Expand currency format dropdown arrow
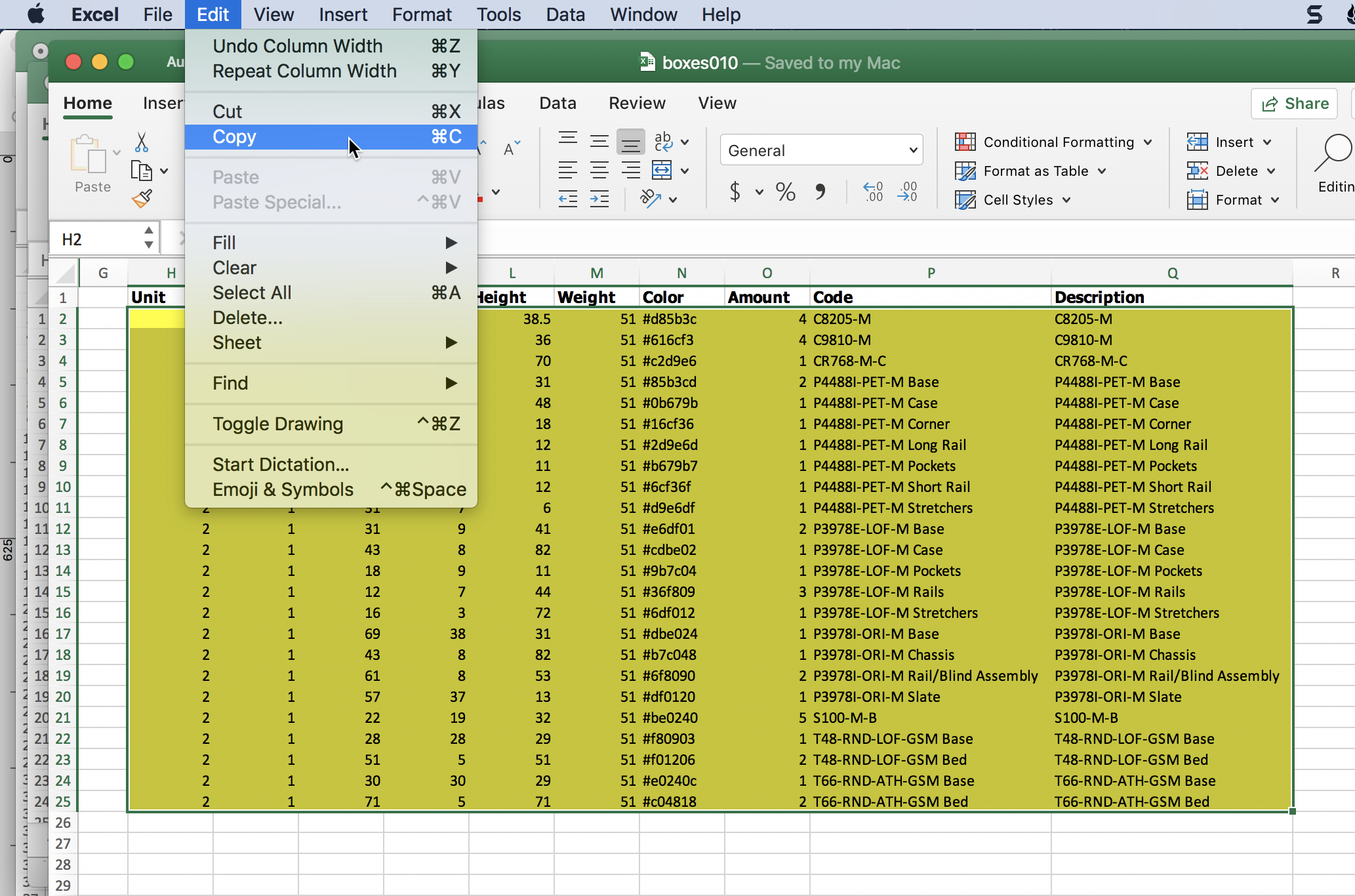 pyautogui.click(x=759, y=192)
